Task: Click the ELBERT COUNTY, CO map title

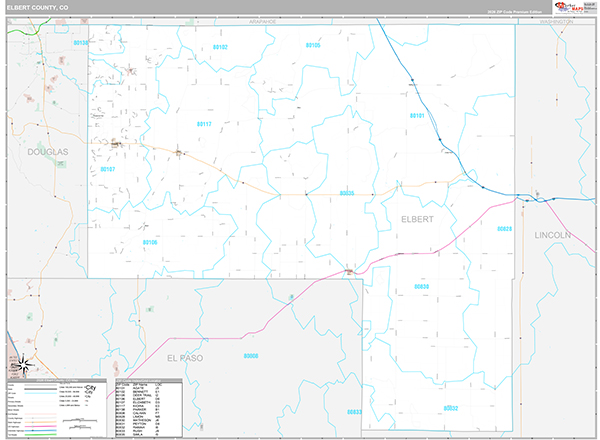Action: (x=37, y=8)
